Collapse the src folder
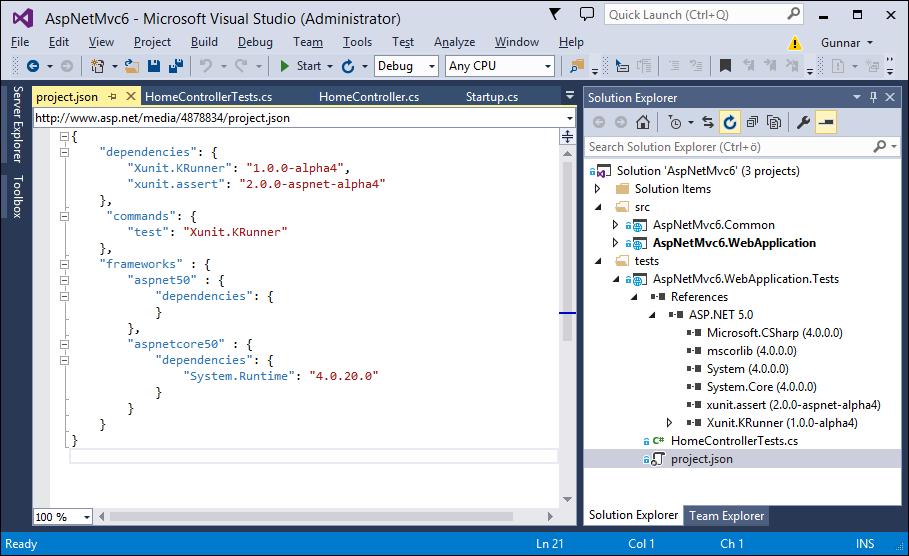This screenshot has height=556, width=909. 598,207
